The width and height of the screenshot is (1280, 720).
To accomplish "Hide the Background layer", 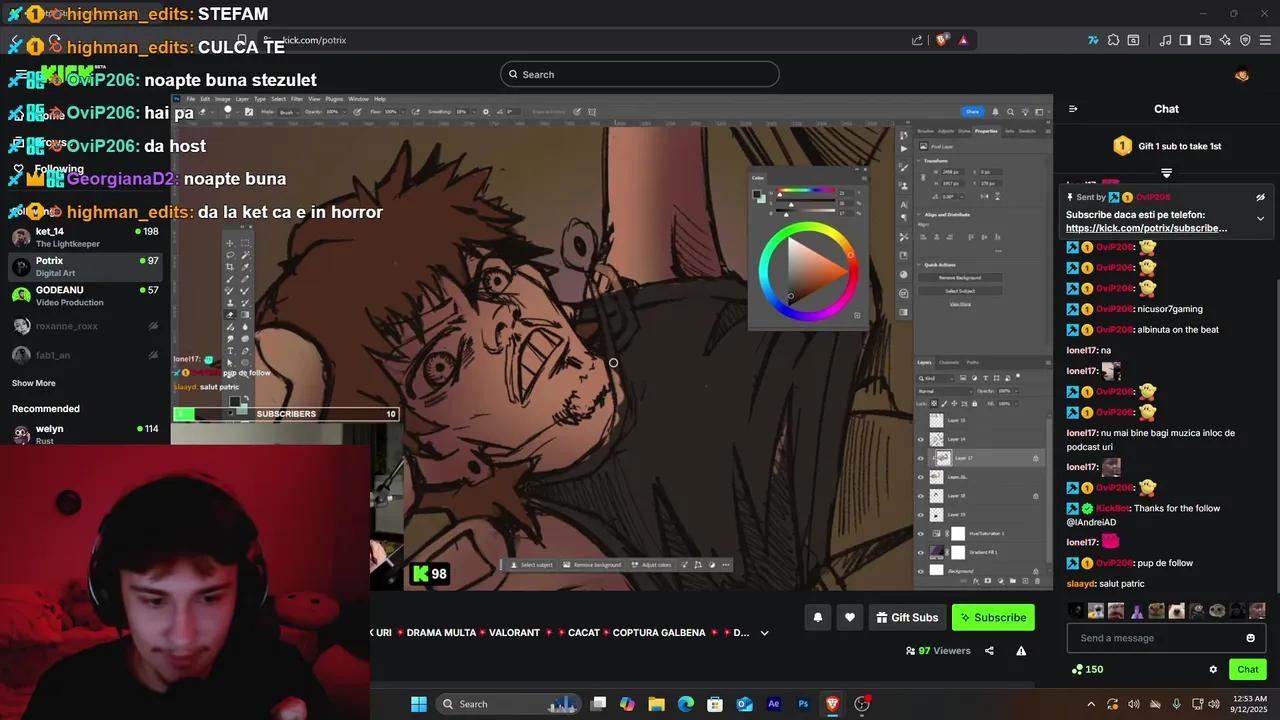I will coord(921,571).
